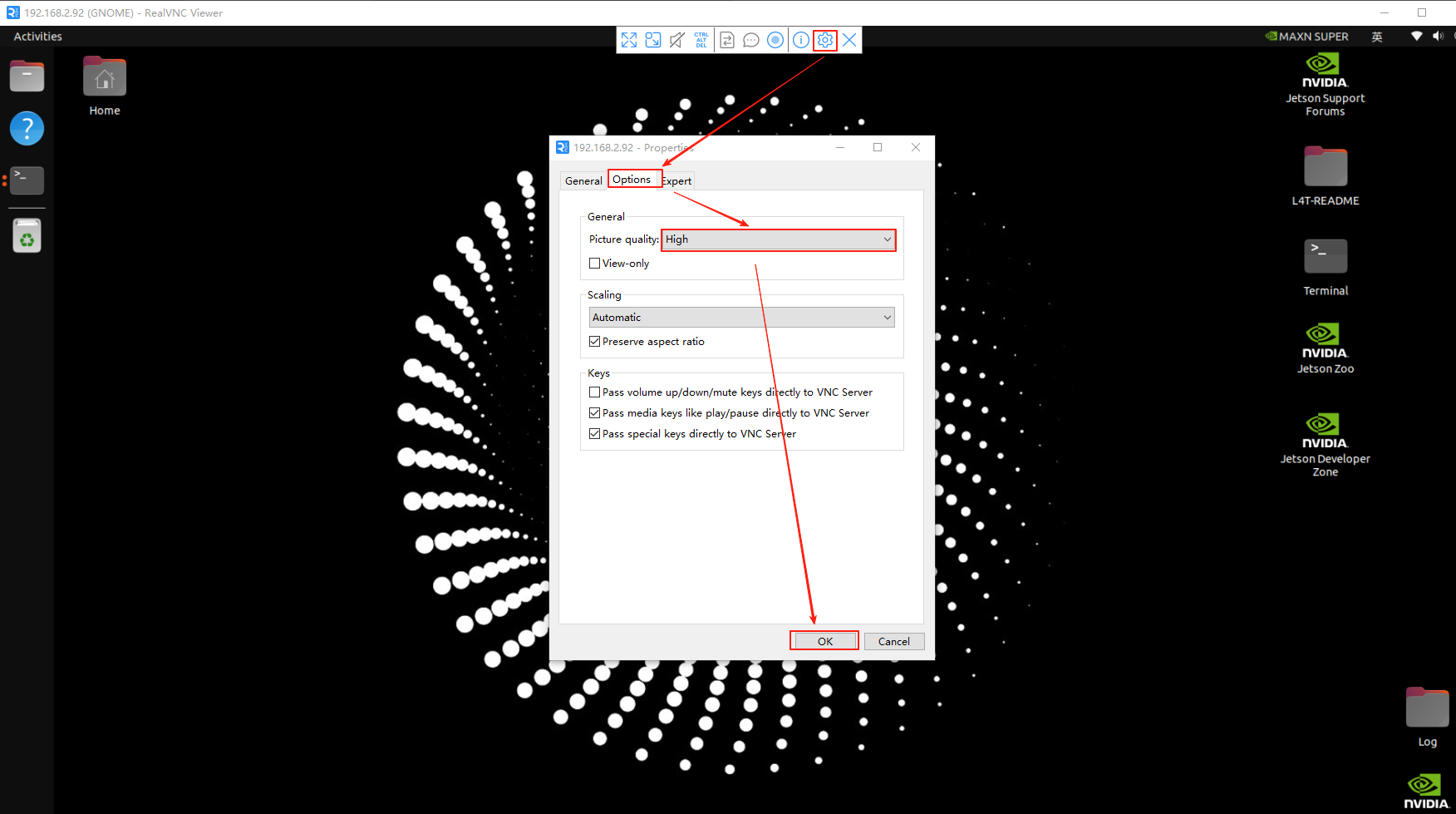
Task: Open the chat bubble icon
Action: 751,40
